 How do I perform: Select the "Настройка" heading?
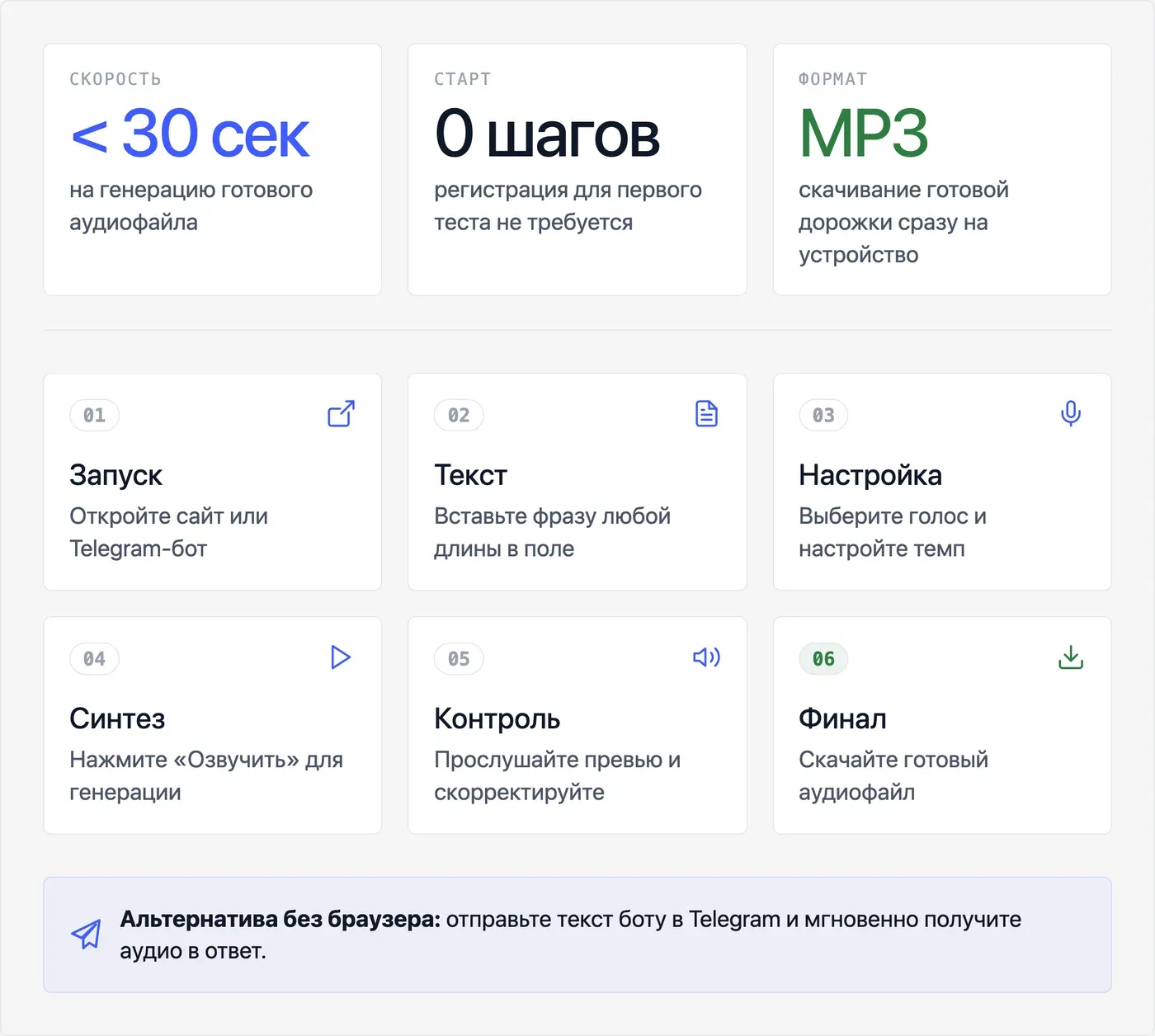pyautogui.click(x=870, y=475)
